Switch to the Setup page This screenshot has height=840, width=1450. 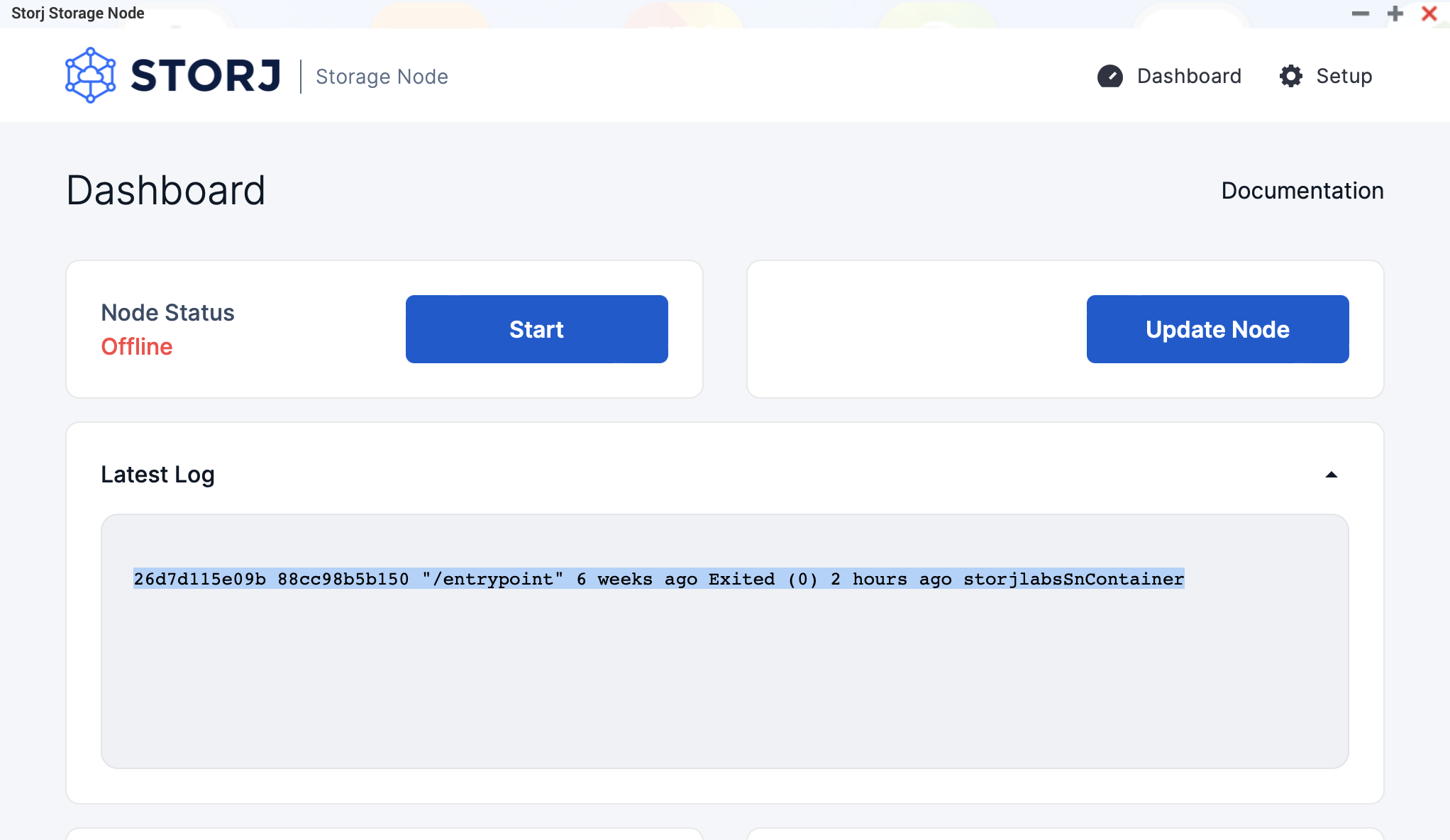pyautogui.click(x=1344, y=76)
